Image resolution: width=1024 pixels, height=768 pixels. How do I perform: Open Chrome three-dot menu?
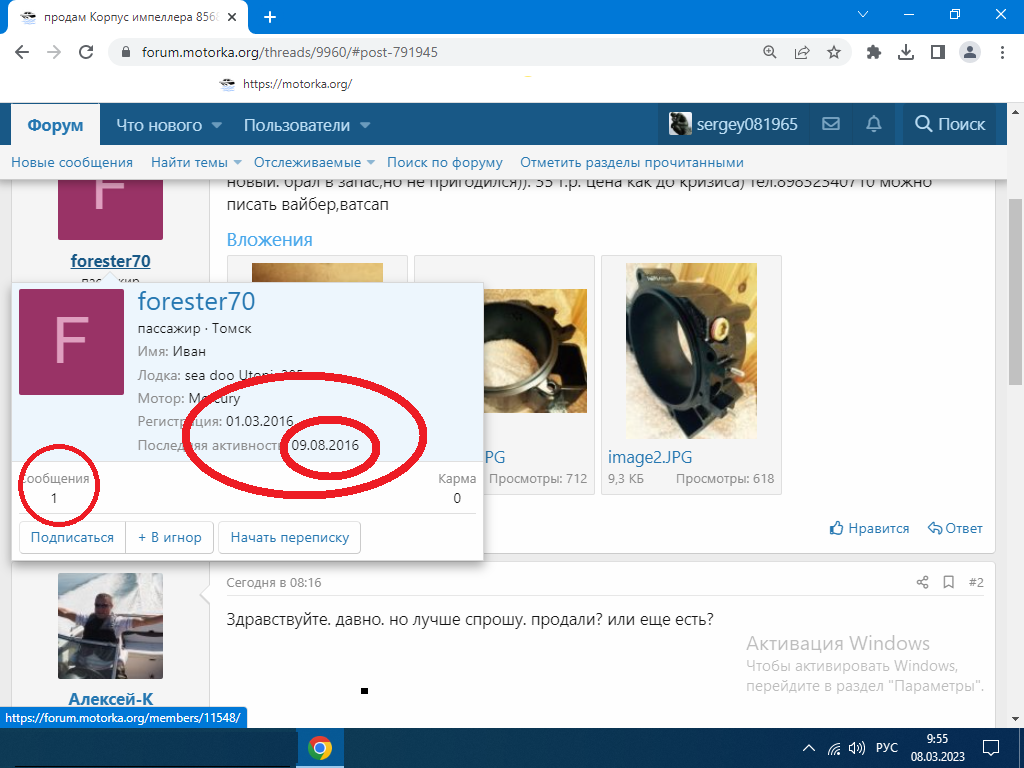tap(1002, 52)
